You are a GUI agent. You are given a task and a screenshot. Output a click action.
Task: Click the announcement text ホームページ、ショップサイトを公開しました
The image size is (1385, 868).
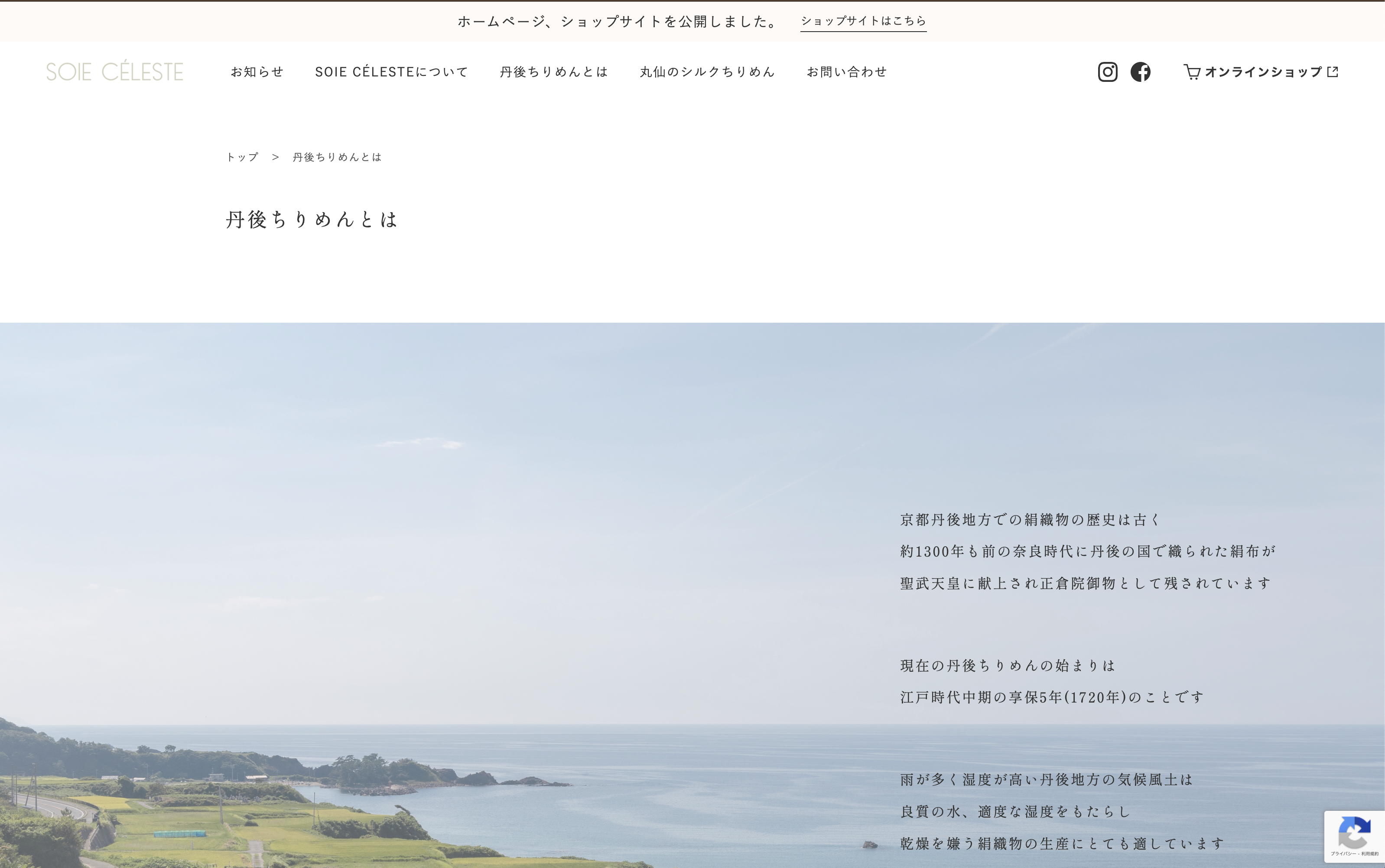(618, 22)
